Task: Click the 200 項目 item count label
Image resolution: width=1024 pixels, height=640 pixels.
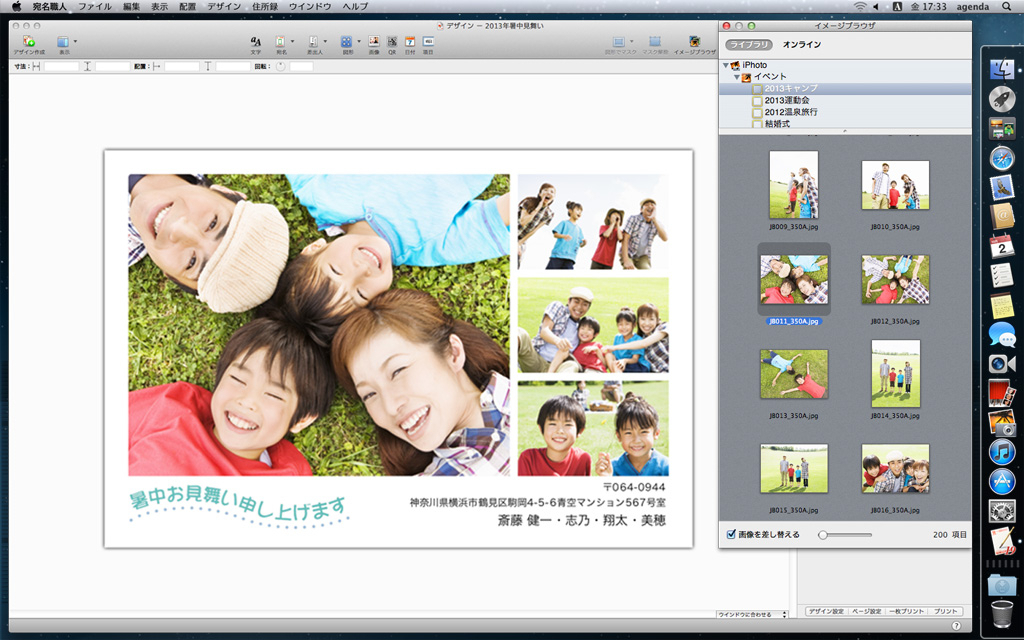Action: pos(950,535)
